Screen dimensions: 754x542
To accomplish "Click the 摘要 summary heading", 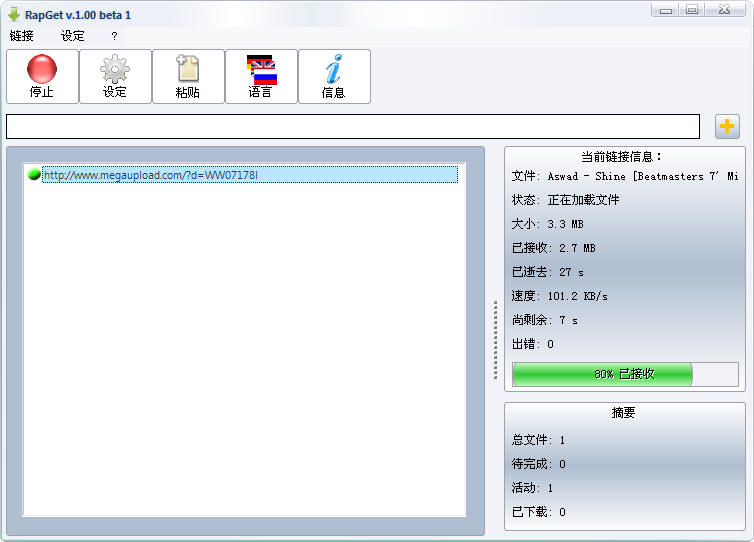I will 624,412.
